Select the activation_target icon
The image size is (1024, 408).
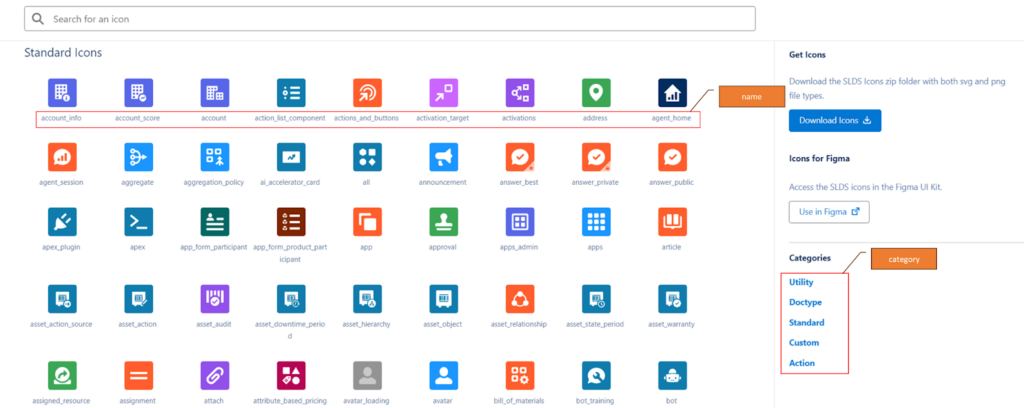[x=443, y=93]
